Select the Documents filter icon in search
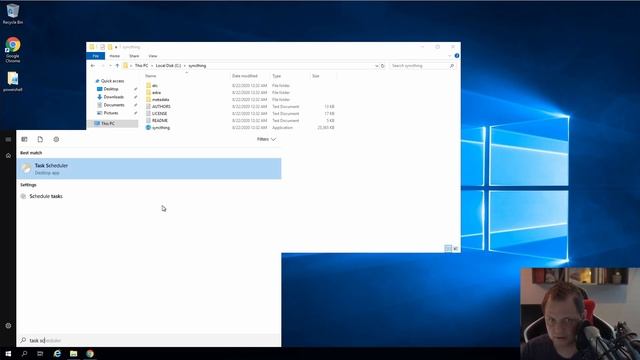Viewport: 640px width, 360px height. tap(40, 140)
